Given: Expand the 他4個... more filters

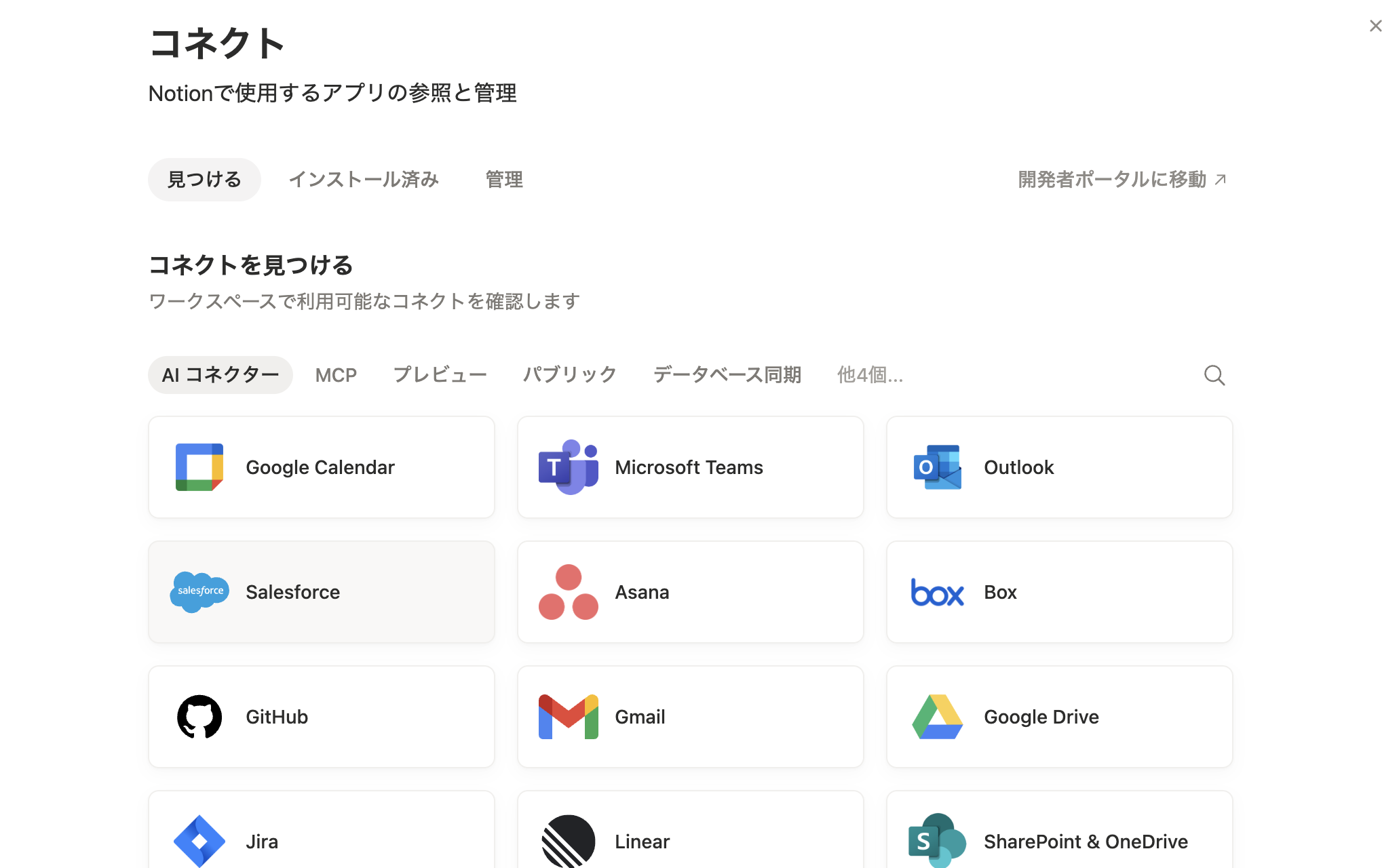Looking at the screenshot, I should tap(870, 375).
